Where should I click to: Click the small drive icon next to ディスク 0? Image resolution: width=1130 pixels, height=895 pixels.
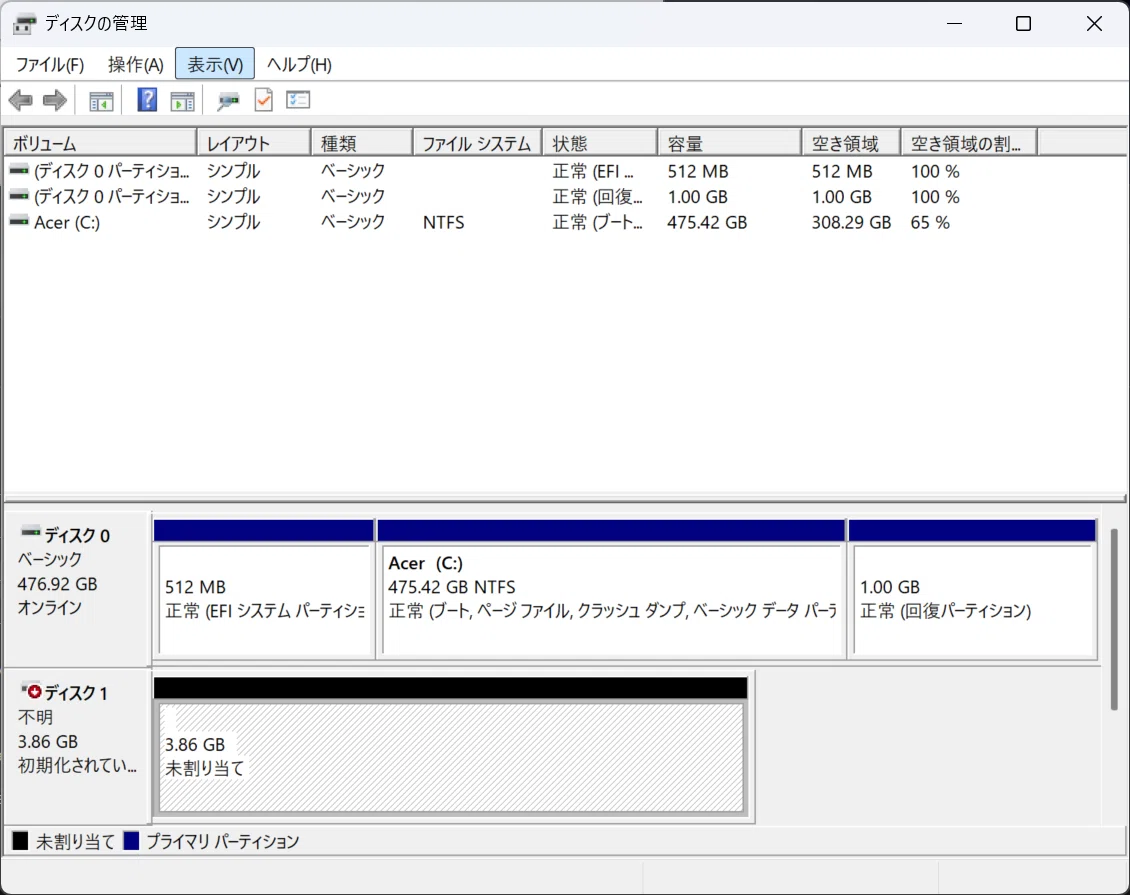pyautogui.click(x=31, y=533)
